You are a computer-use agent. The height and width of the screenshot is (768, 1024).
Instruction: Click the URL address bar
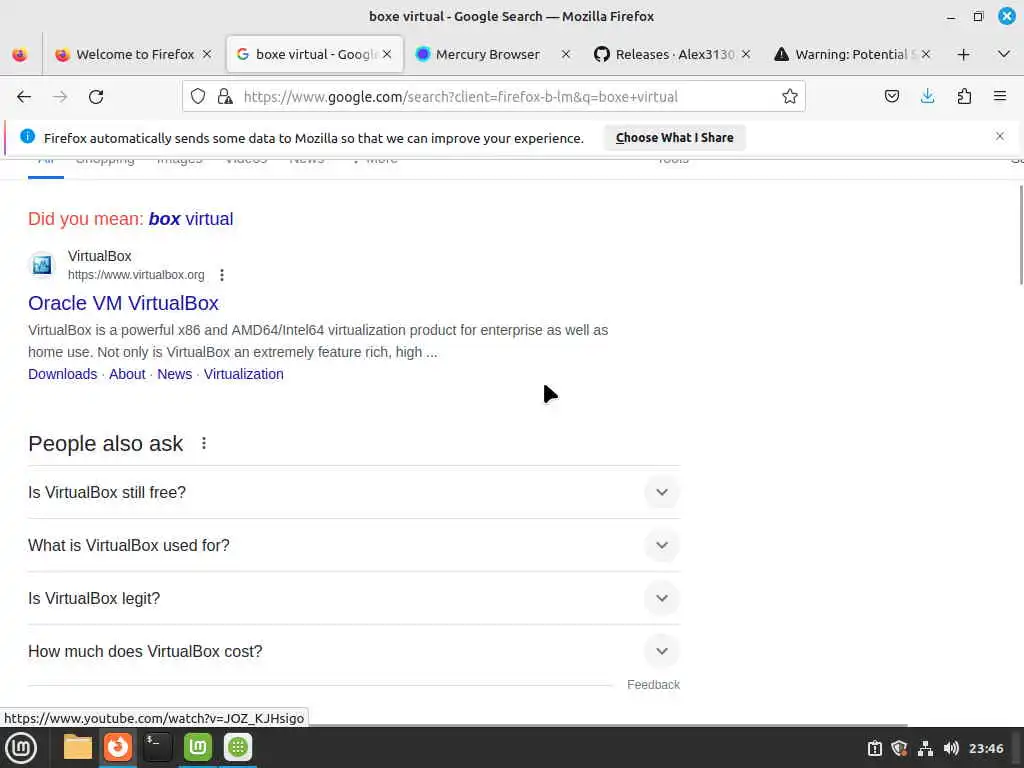point(493,97)
